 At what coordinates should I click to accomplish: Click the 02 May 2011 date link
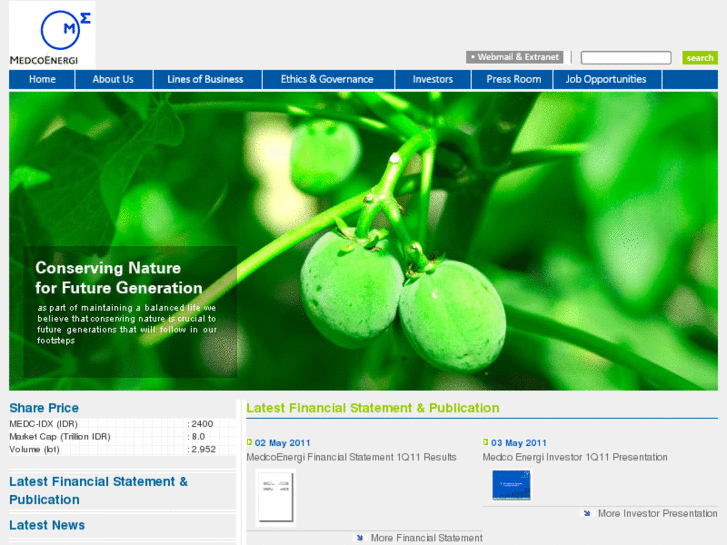click(x=282, y=443)
